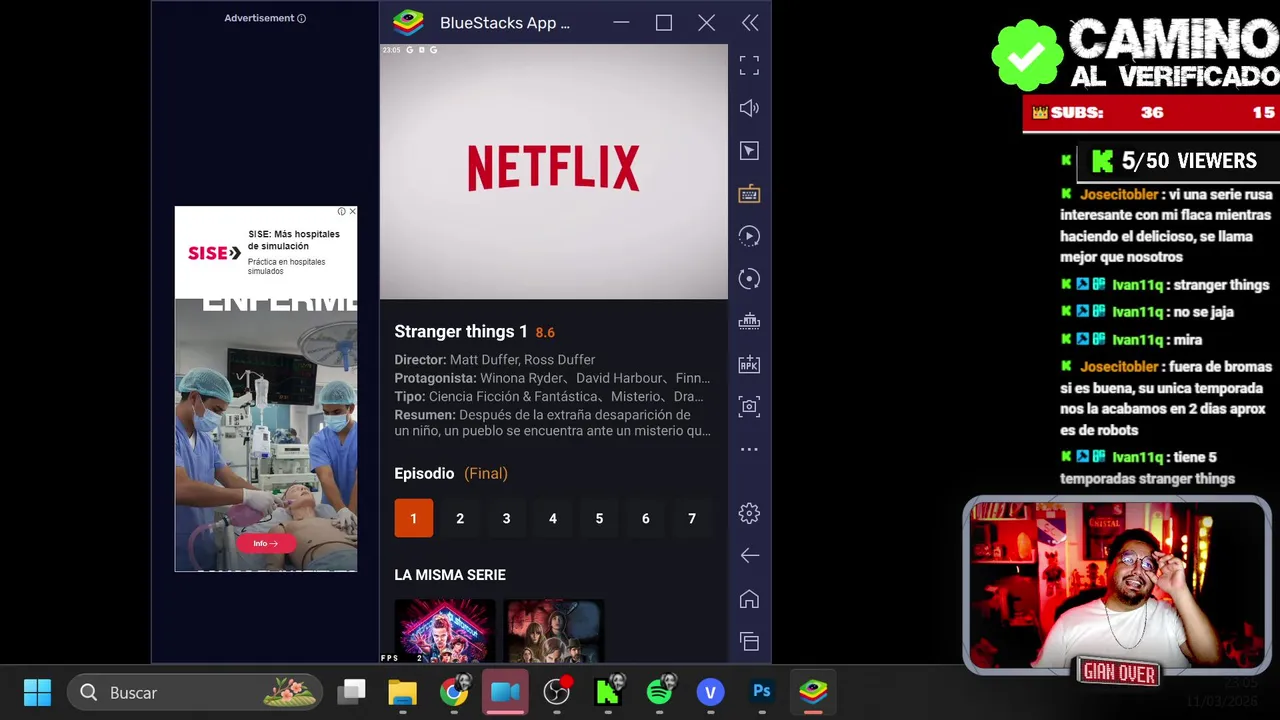Click the 8.6 rating value
Image resolution: width=1280 pixels, height=720 pixels.
pos(545,333)
